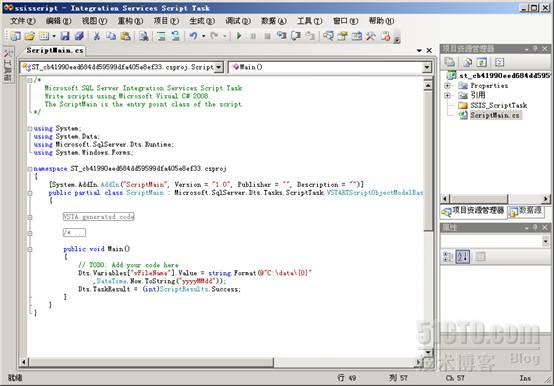Open the vertical Toolbox side tab
Screen dimensions: 554x386
8,65
